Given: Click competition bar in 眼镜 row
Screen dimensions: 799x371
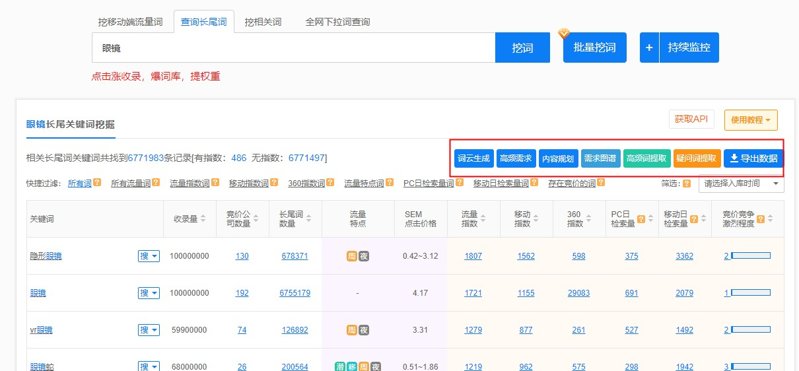Looking at the screenshot, I should [751, 293].
